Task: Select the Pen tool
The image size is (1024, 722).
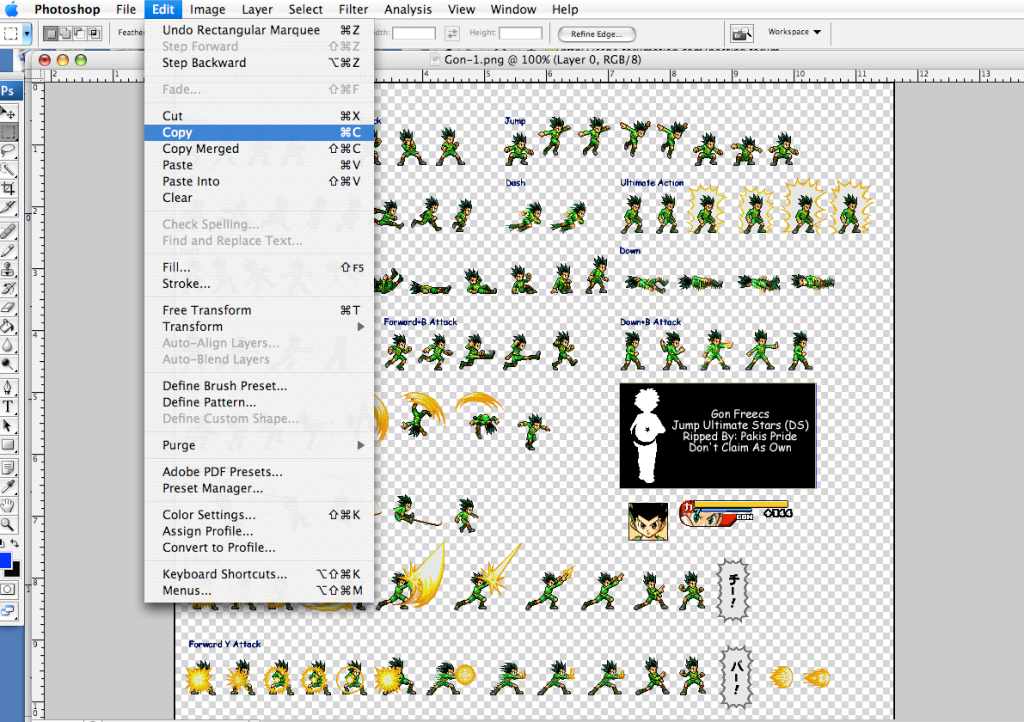Action: 8,387
